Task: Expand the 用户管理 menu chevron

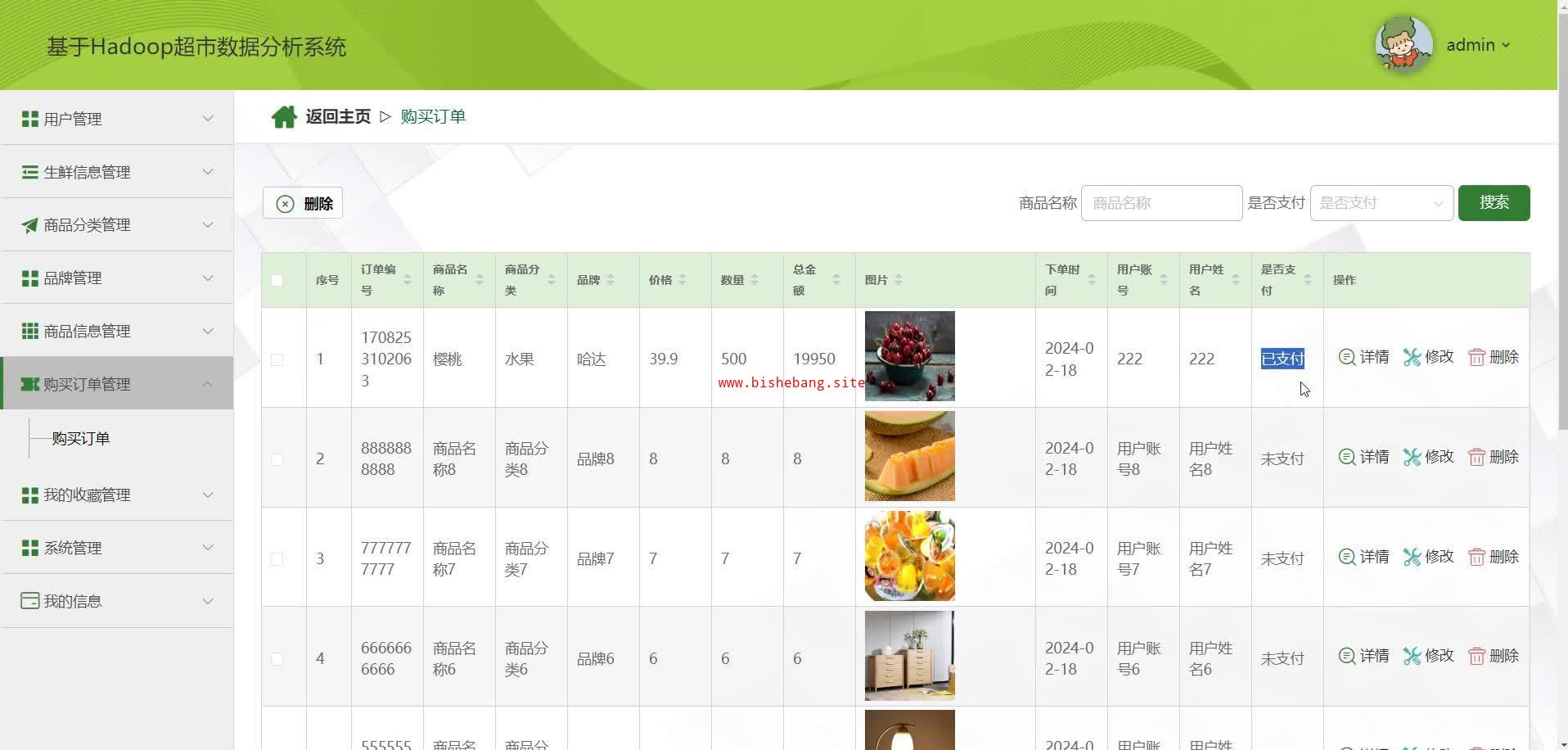Action: (208, 119)
